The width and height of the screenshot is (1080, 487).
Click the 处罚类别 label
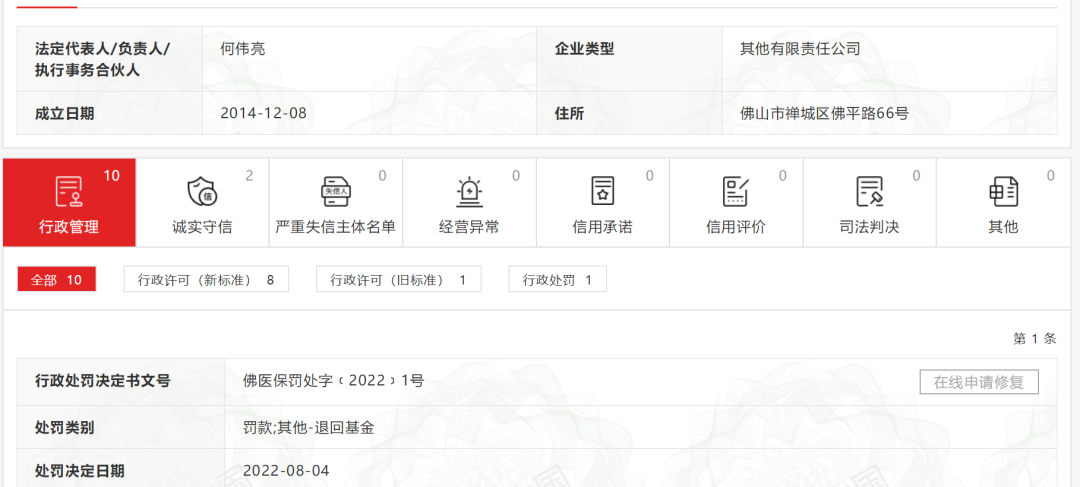(x=65, y=428)
